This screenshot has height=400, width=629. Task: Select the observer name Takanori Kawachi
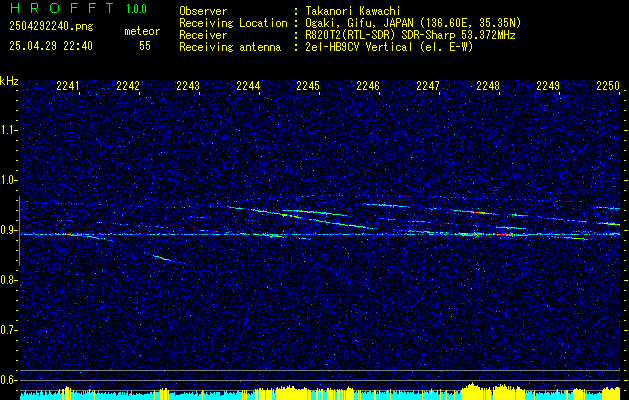coord(351,11)
